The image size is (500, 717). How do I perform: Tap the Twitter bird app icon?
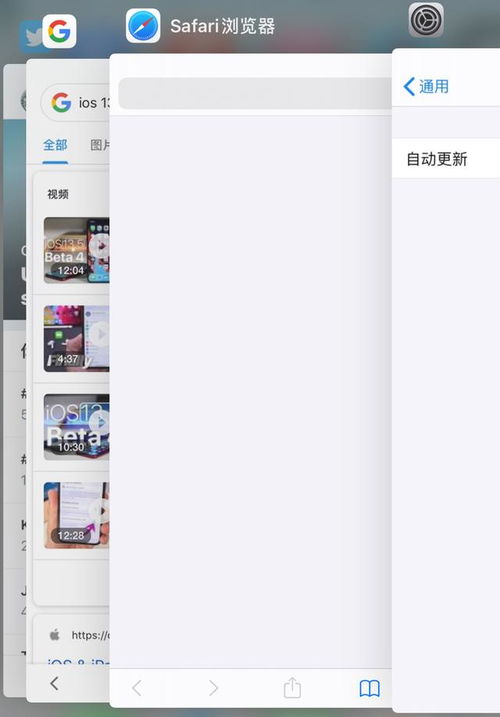[x=31, y=37]
